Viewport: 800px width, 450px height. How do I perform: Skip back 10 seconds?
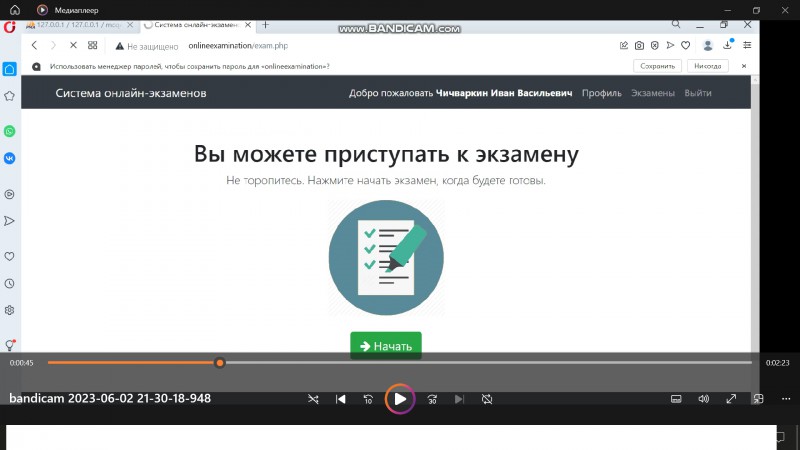(368, 399)
